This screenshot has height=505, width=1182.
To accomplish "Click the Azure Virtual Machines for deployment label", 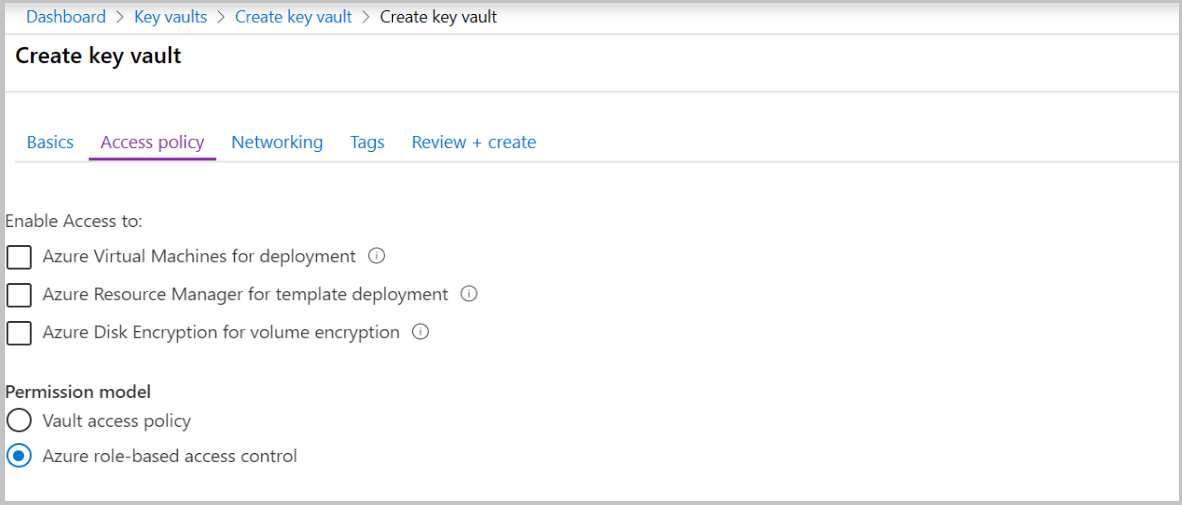I will point(199,256).
